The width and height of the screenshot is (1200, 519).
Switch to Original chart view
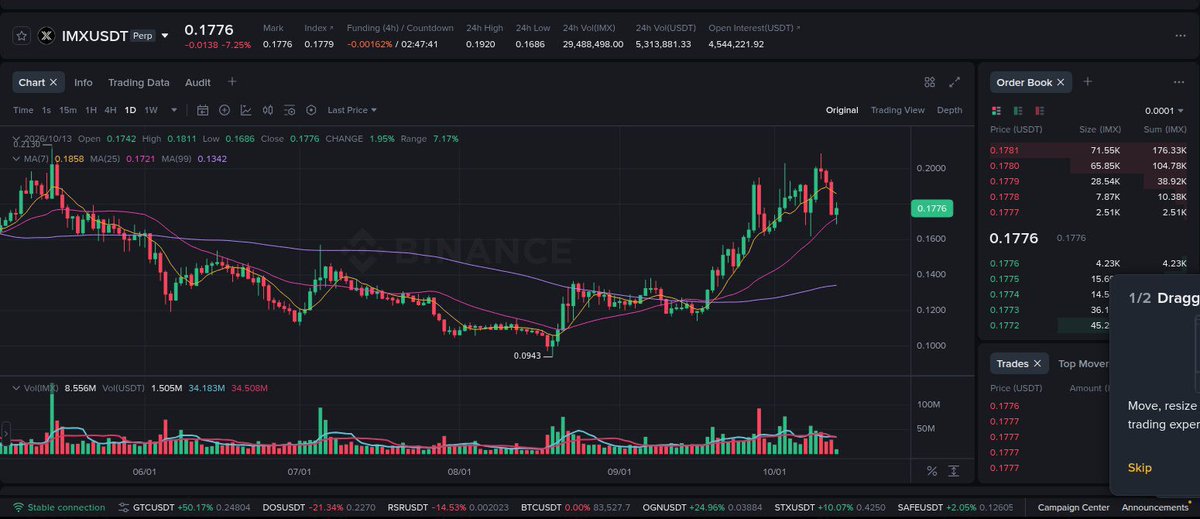842,110
